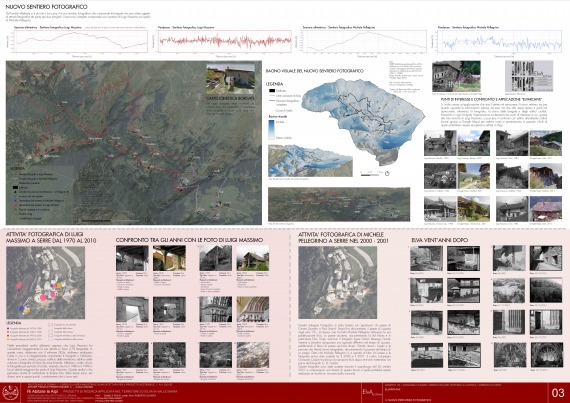Click 'LEGENDA' heading beside the viewshed map
The image size is (570, 403).
pos(274,84)
